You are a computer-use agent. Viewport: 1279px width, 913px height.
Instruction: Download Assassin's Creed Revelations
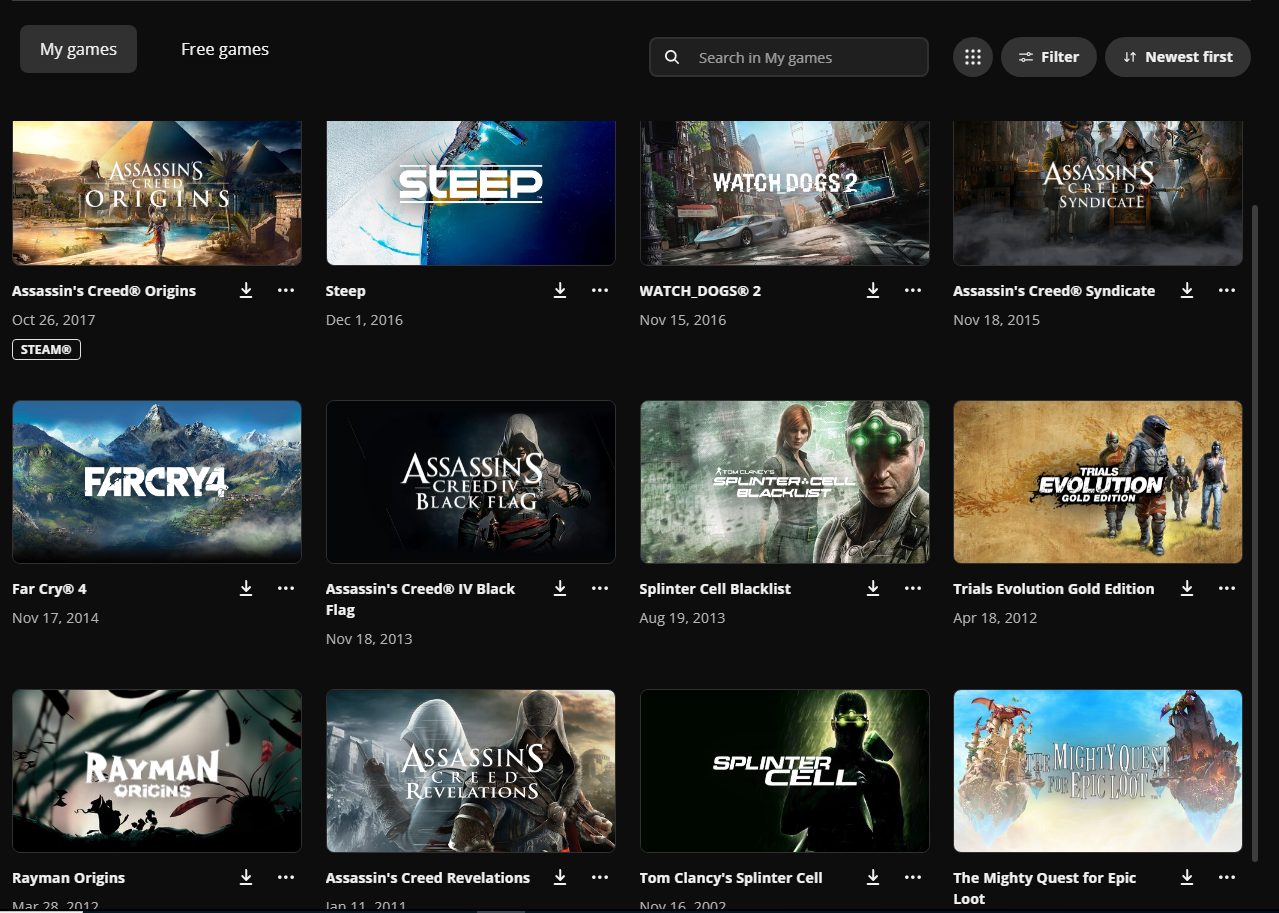click(560, 877)
